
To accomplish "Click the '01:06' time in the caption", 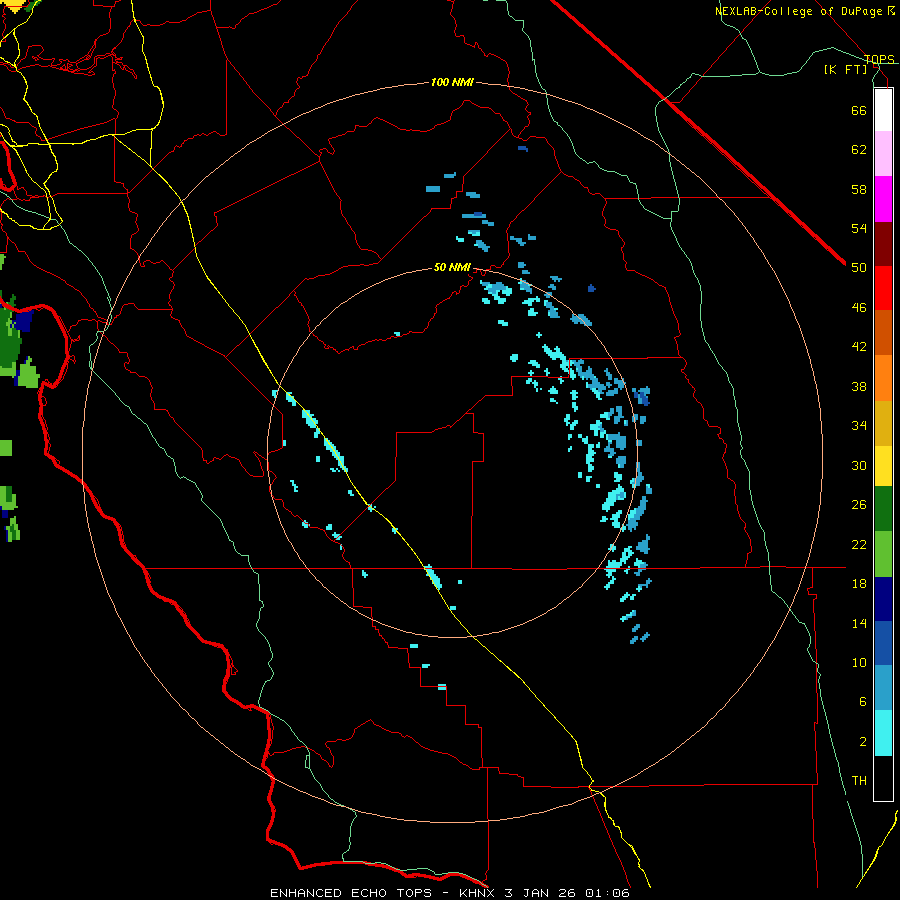I will [x=607, y=893].
